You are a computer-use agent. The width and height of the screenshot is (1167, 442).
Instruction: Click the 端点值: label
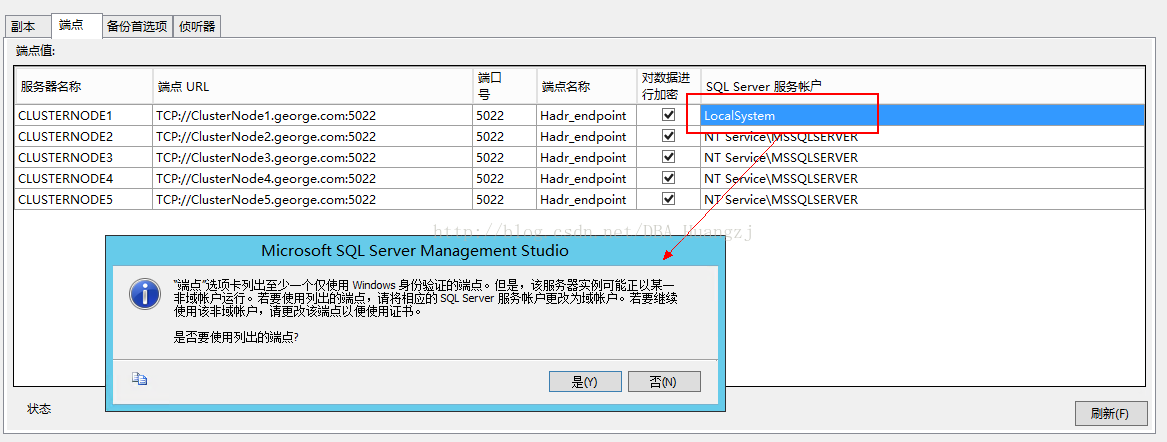(36, 51)
